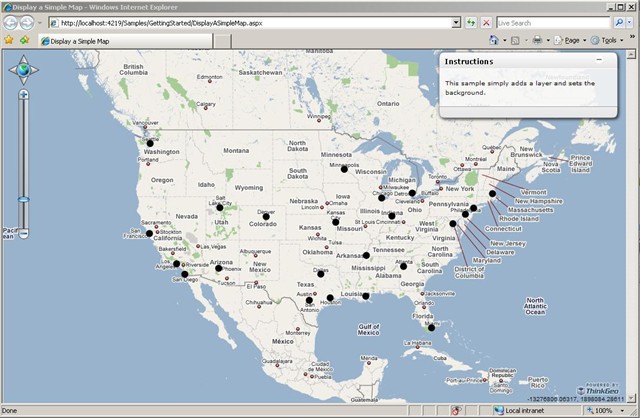Click the vertical scrollbar down arrow
640x418 pixels.
(631, 398)
